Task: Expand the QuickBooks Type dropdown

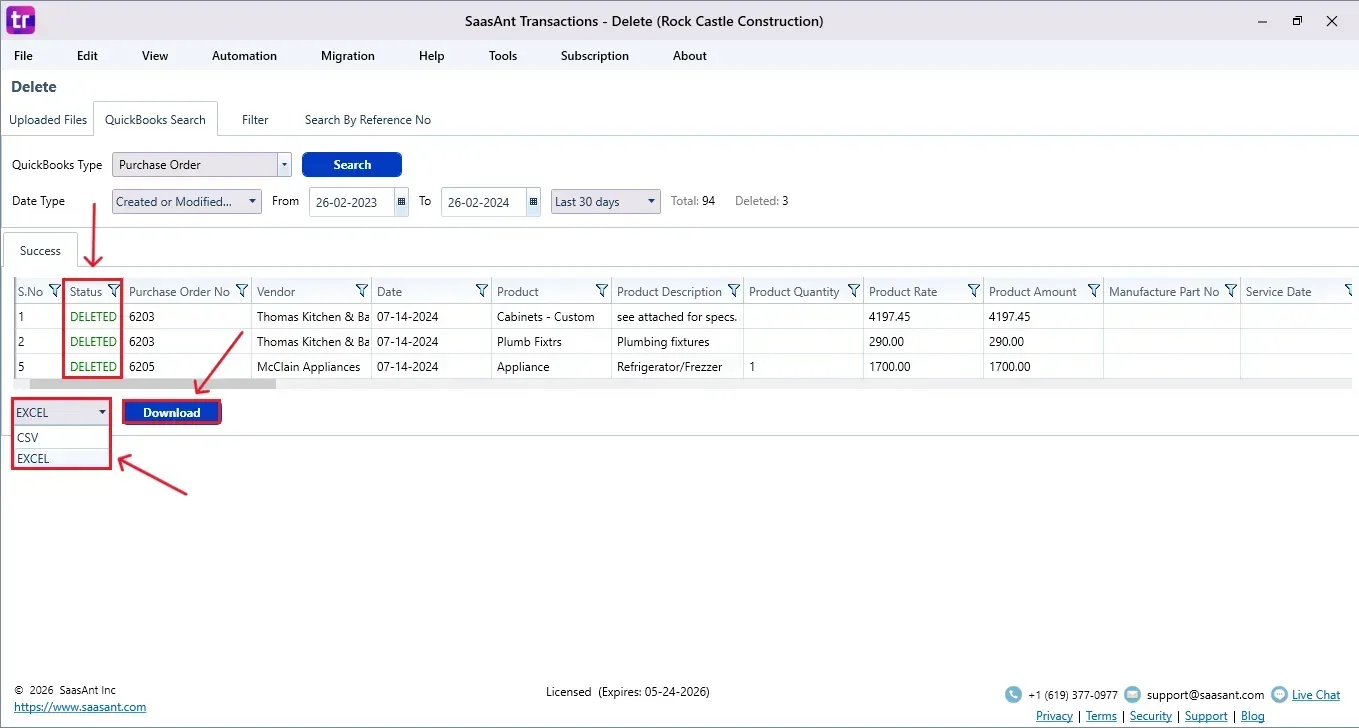Action: [x=284, y=165]
